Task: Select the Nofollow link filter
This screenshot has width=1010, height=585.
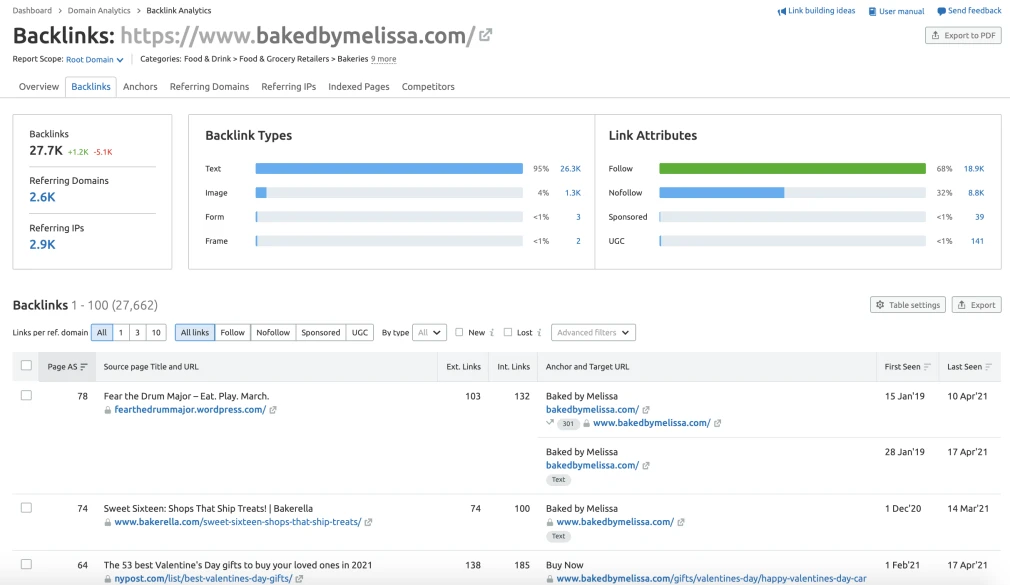Action: (x=273, y=332)
